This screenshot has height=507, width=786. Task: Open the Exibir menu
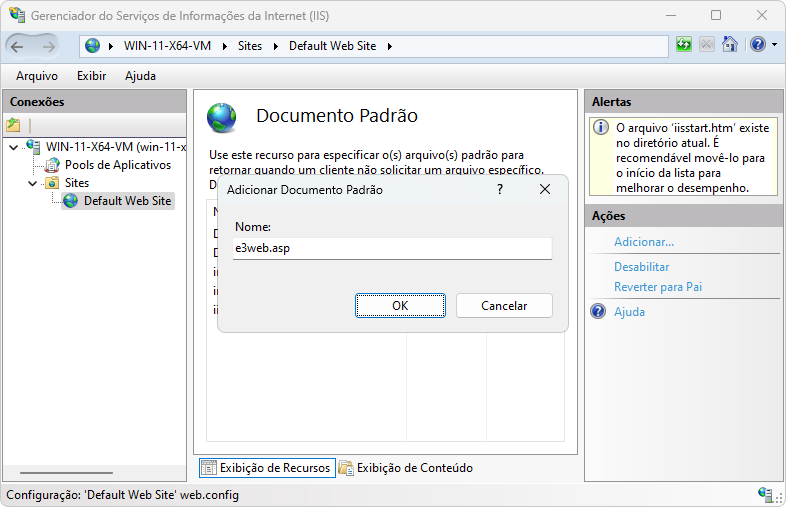pyautogui.click(x=91, y=76)
